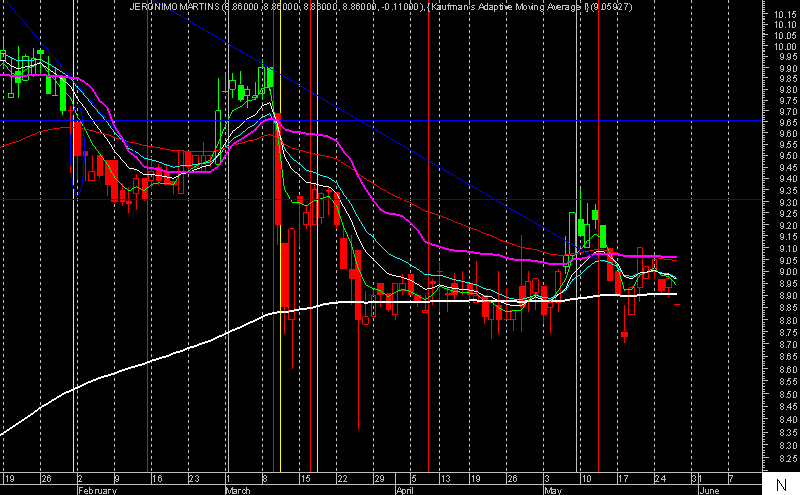Click the 10.00 price axis label
The width and height of the screenshot is (800, 495).
(785, 46)
